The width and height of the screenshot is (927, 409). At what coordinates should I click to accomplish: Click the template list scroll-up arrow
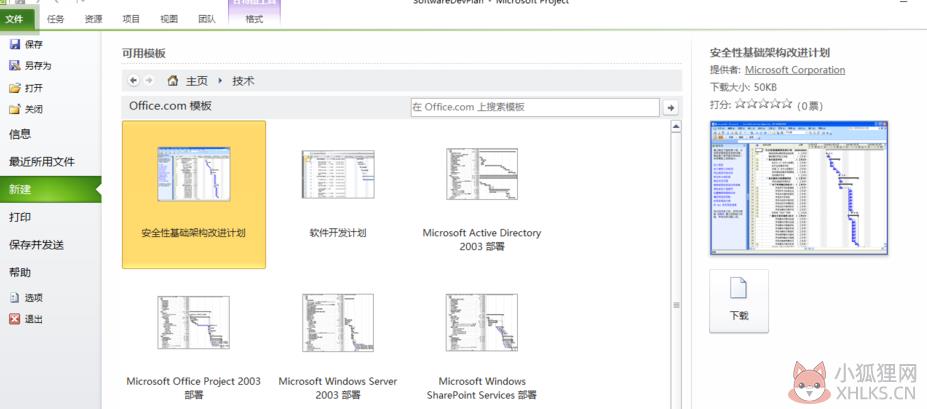click(x=676, y=126)
